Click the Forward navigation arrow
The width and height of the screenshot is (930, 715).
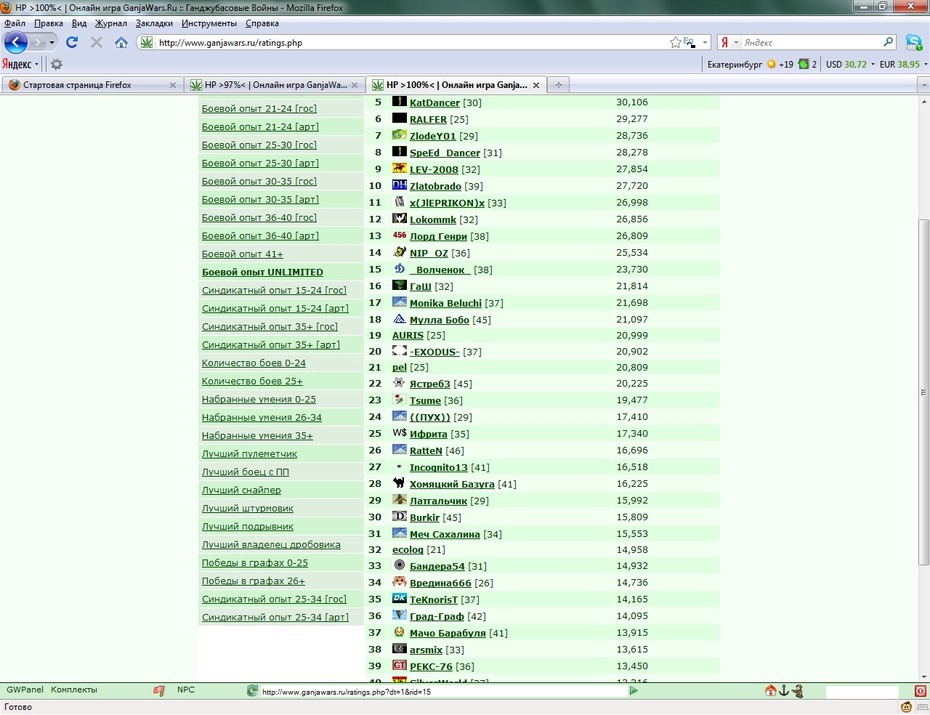(37, 42)
